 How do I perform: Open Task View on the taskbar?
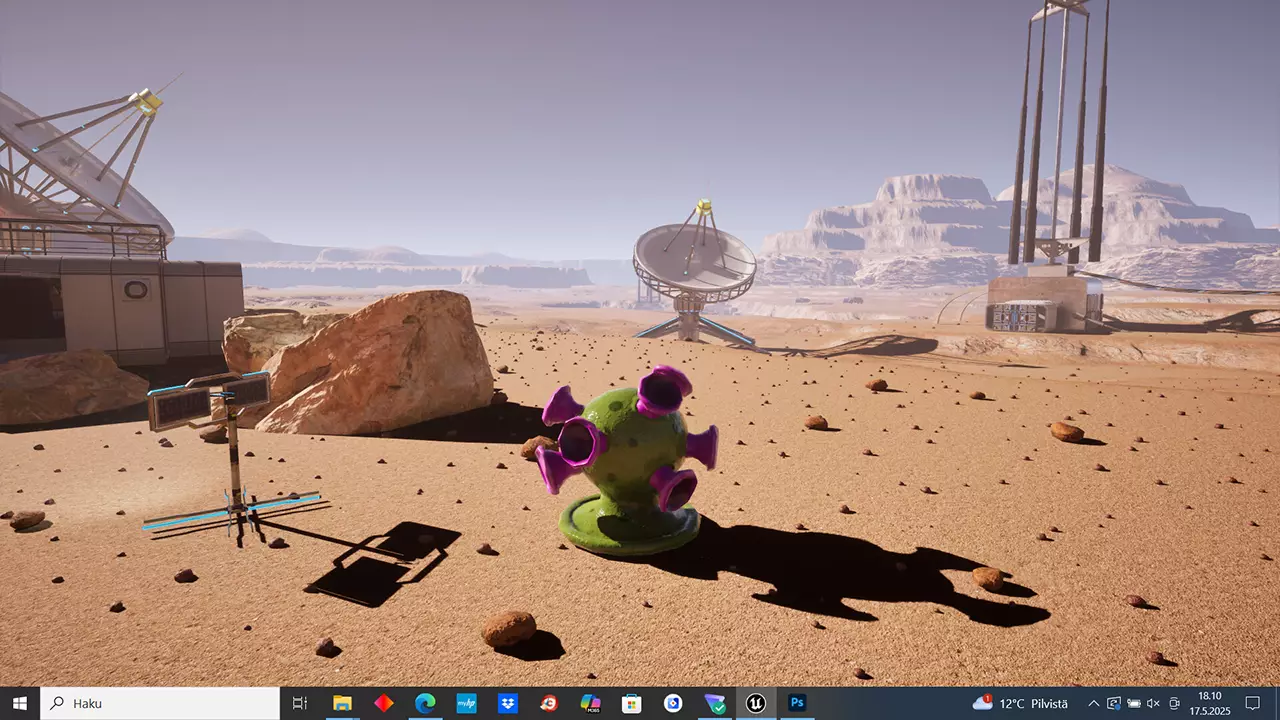click(299, 703)
